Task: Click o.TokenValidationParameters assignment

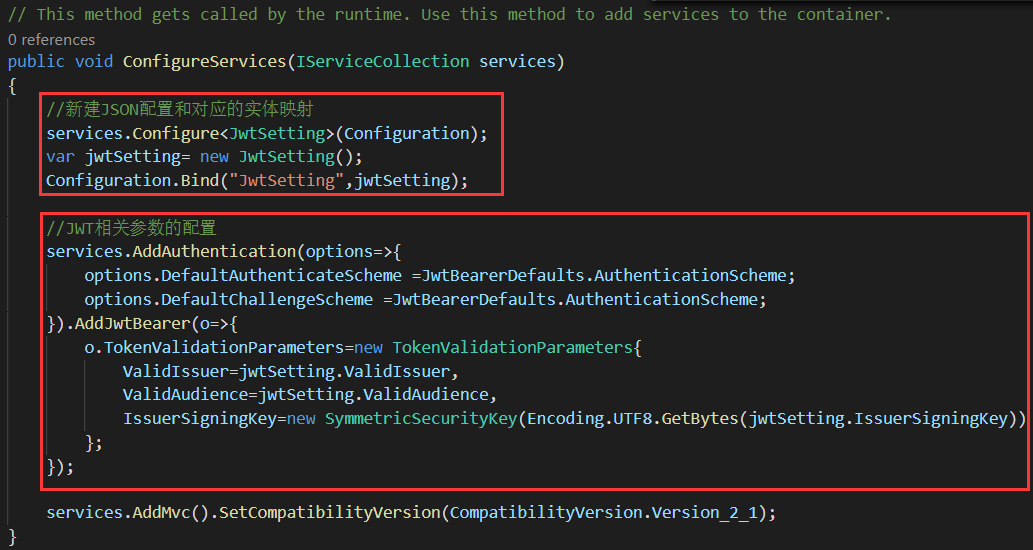Action: tap(362, 347)
